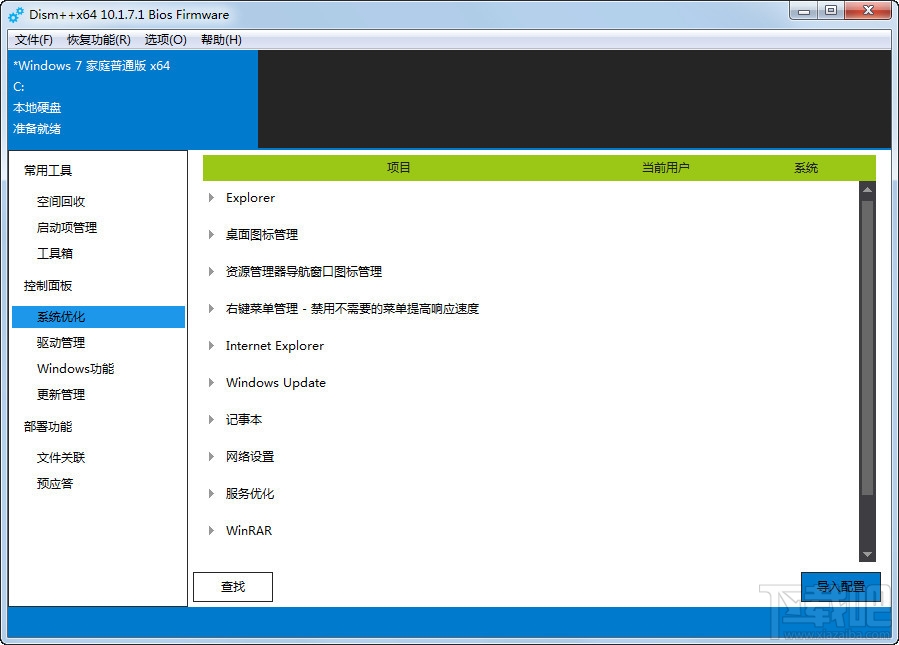Open 启动项管理 from the sidebar
Viewport: 899px width, 645px height.
pyautogui.click(x=69, y=227)
